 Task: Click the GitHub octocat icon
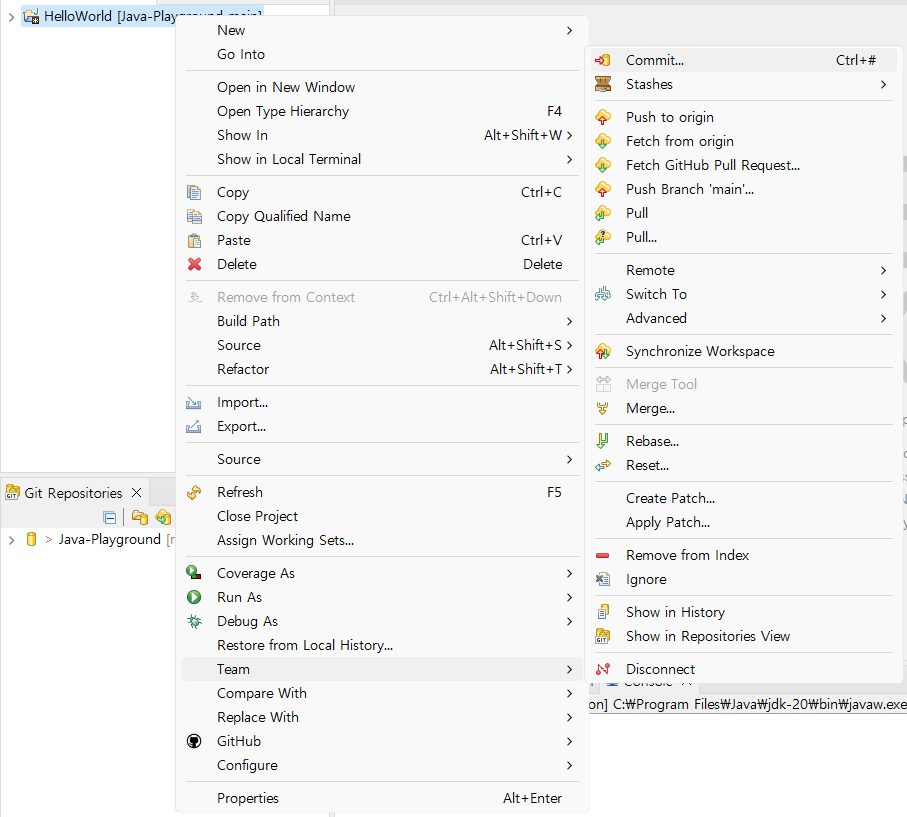coord(194,741)
